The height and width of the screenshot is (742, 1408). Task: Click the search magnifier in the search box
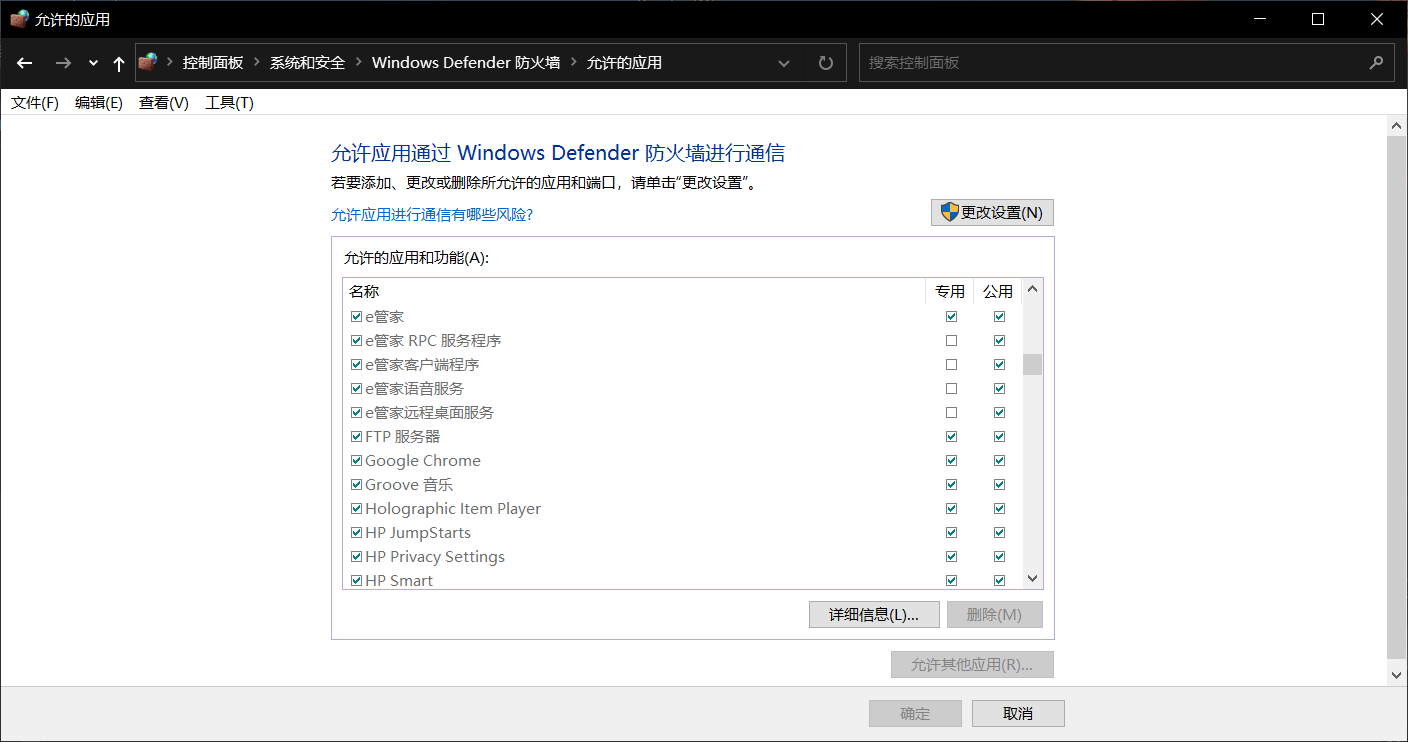point(1377,62)
